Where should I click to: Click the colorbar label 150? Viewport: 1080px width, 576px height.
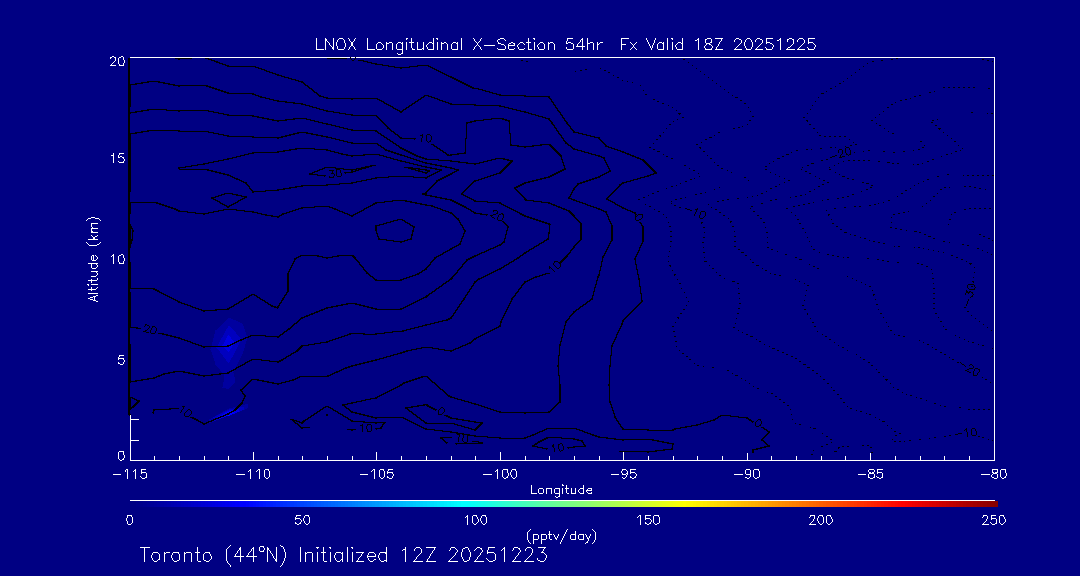click(x=649, y=520)
